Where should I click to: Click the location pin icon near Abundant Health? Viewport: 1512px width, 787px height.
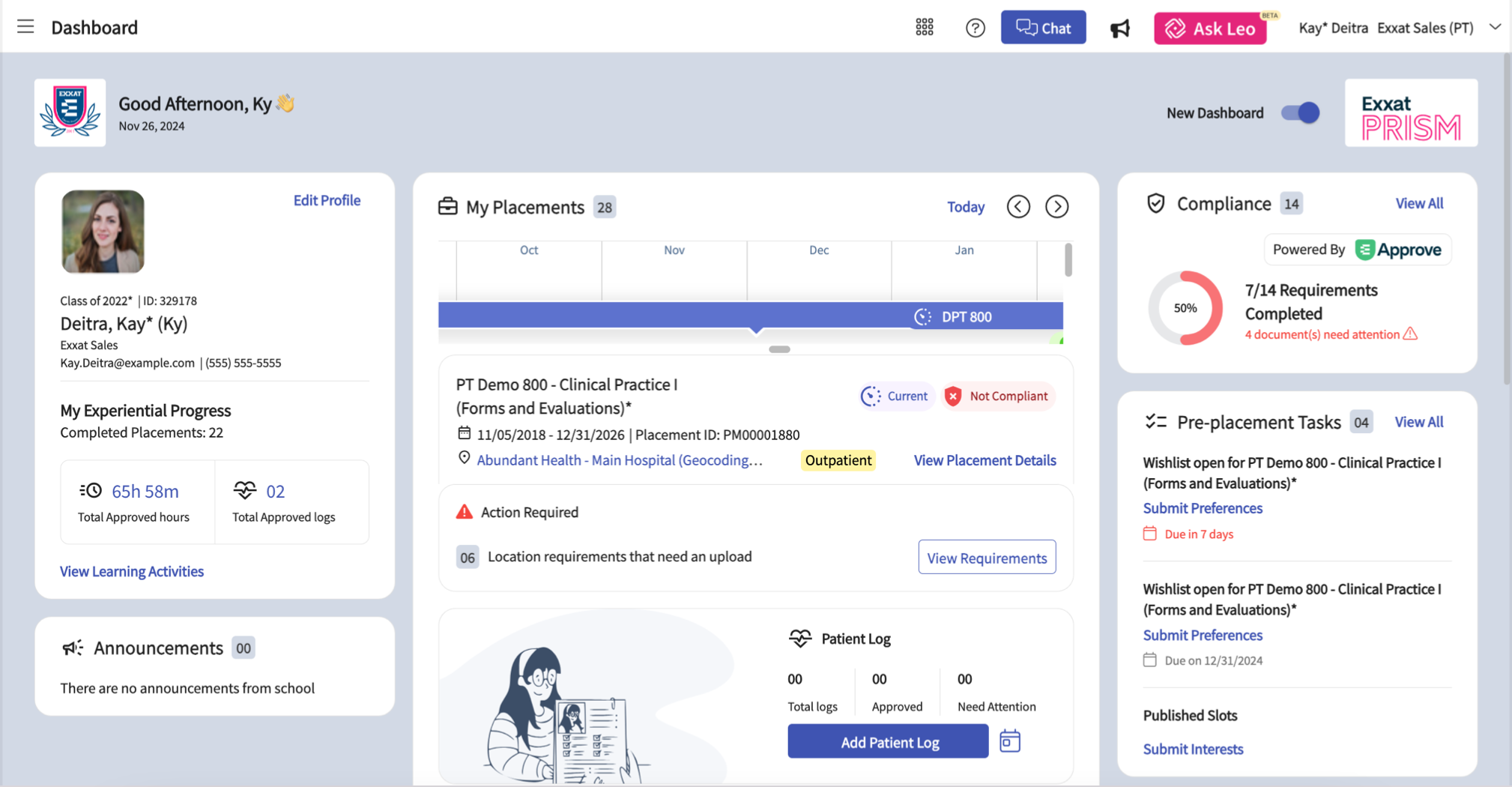[463, 458]
